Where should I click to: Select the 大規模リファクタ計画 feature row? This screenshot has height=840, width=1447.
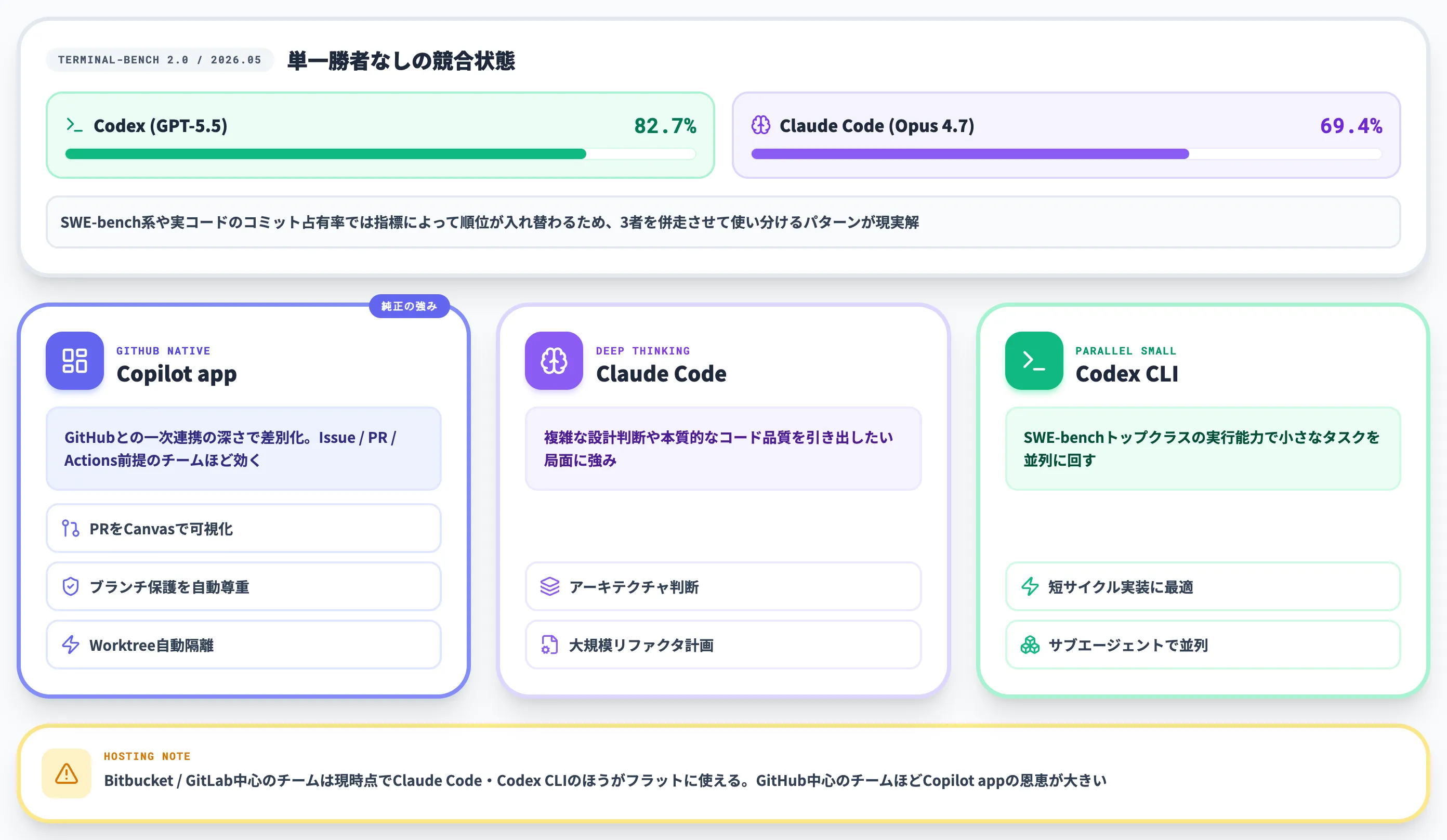coord(723,644)
